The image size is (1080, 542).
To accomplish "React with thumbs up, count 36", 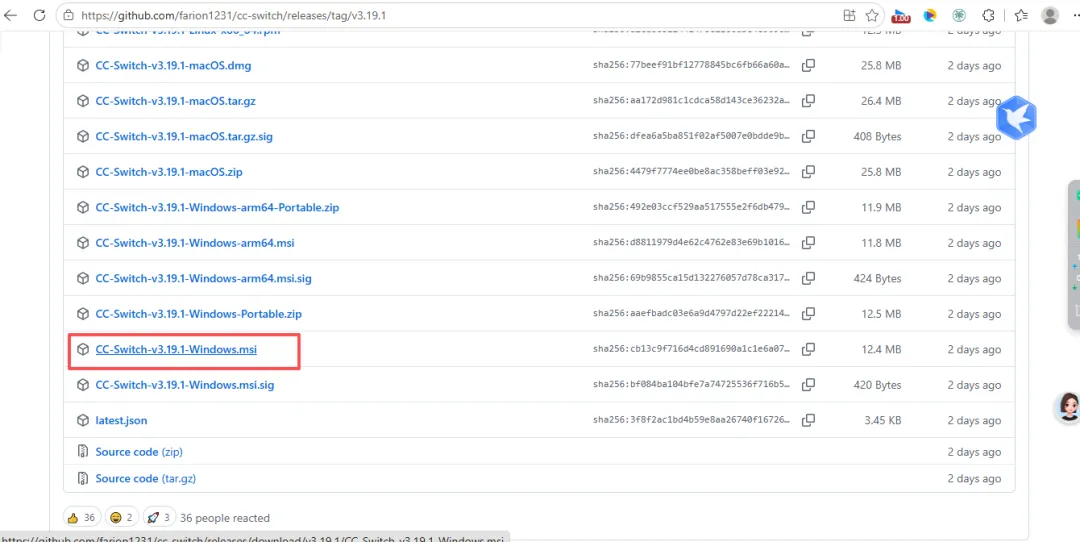I will point(82,517).
